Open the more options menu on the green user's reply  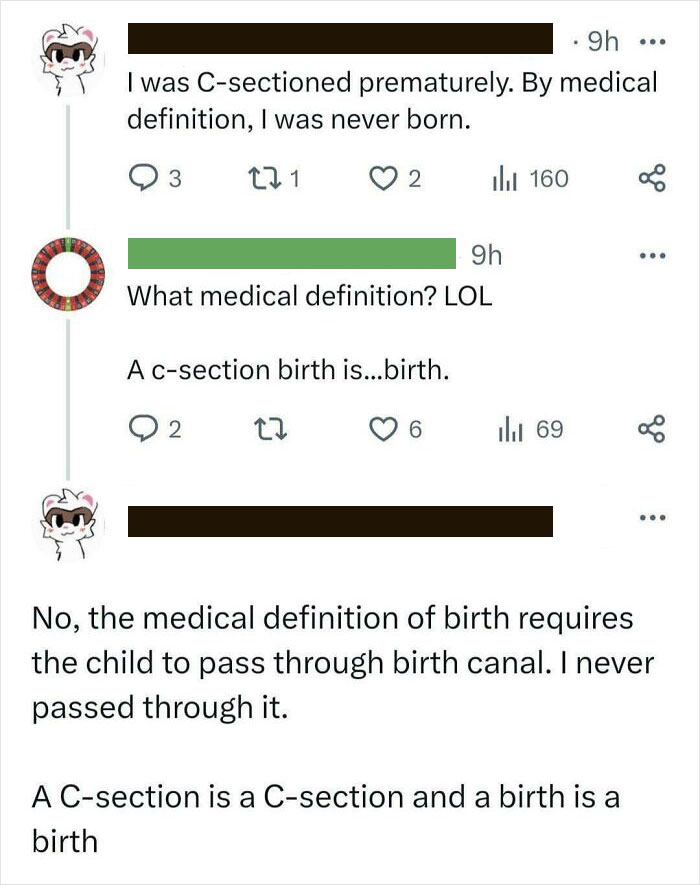tap(651, 257)
